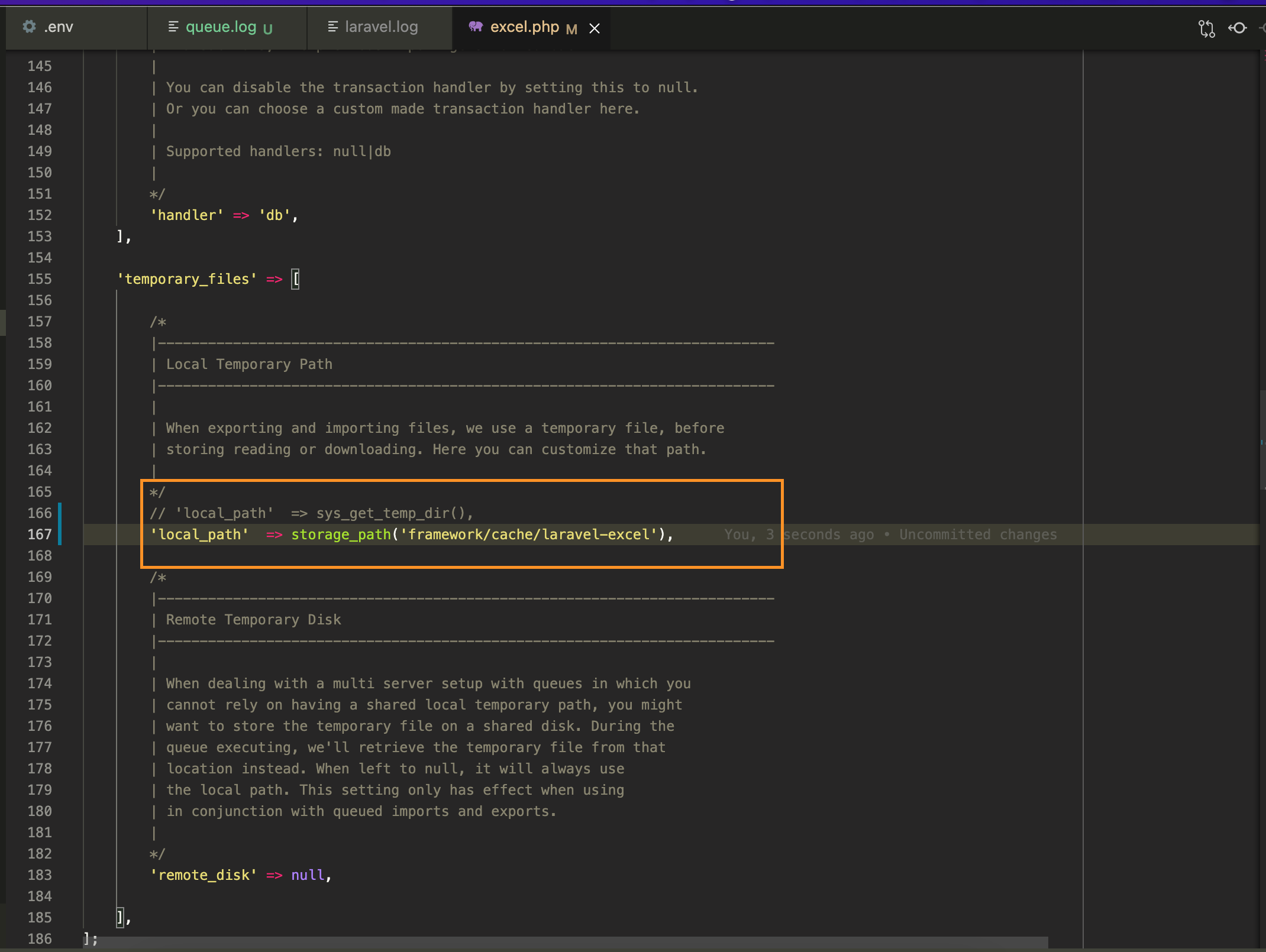Switch to the laravel.log tab

(x=381, y=27)
